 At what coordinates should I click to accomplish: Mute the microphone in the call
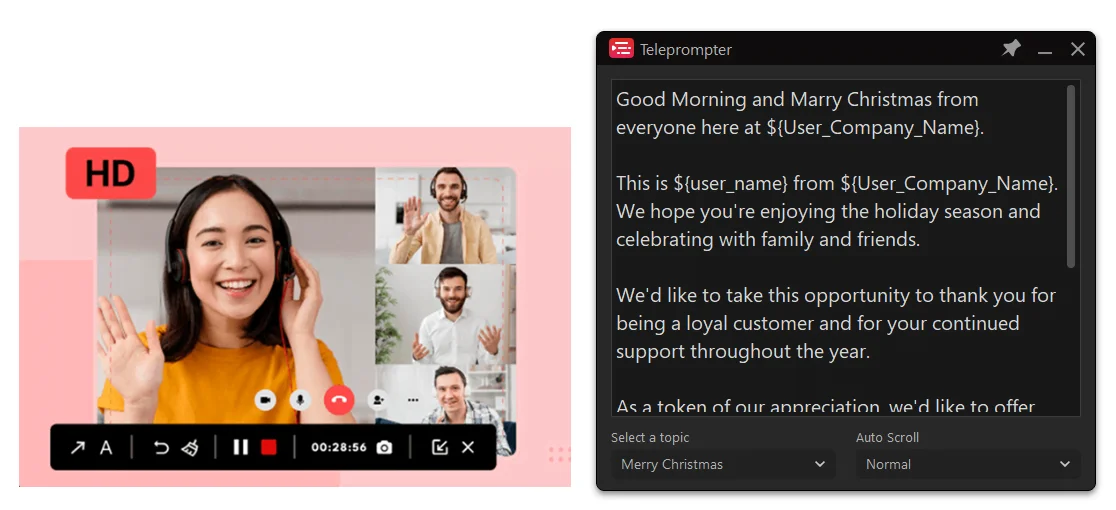[299, 400]
